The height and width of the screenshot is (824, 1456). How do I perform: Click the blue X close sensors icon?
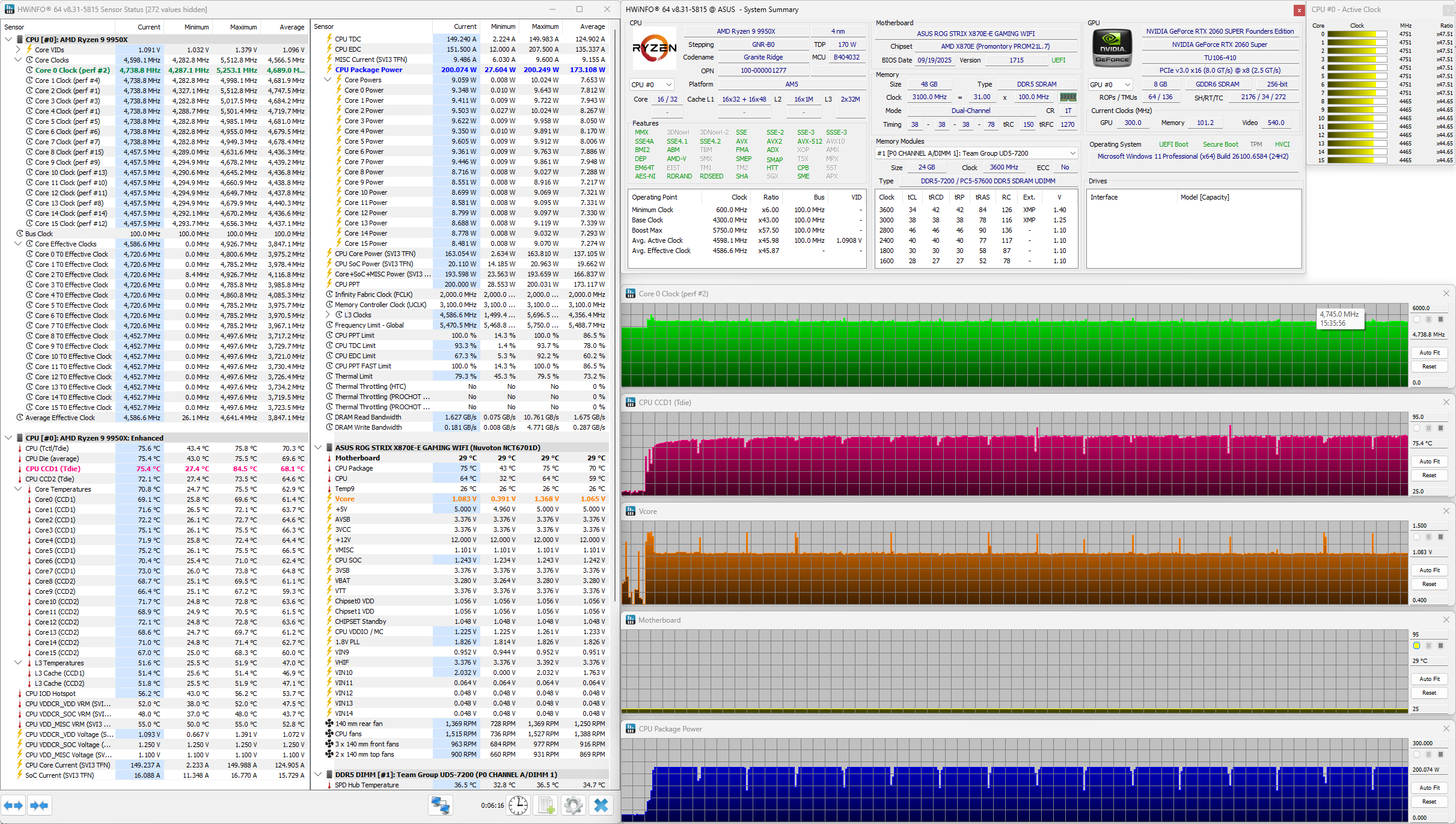601,805
